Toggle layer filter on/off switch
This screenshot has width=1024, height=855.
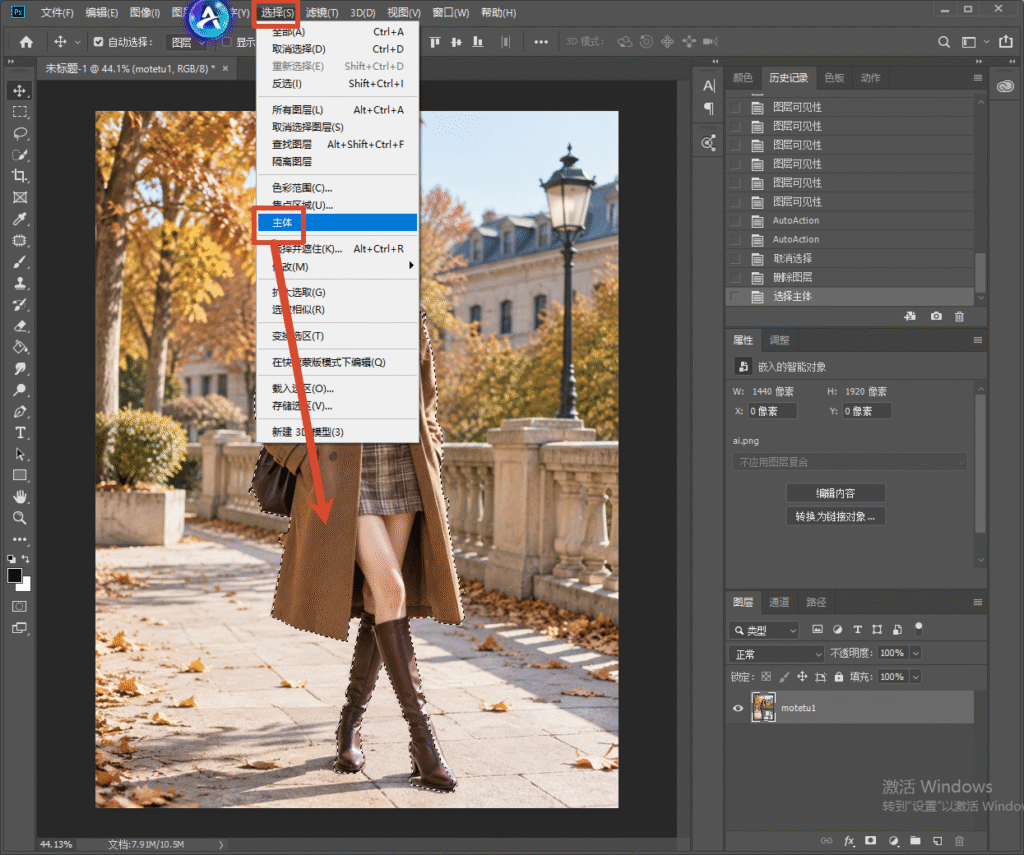coord(919,629)
